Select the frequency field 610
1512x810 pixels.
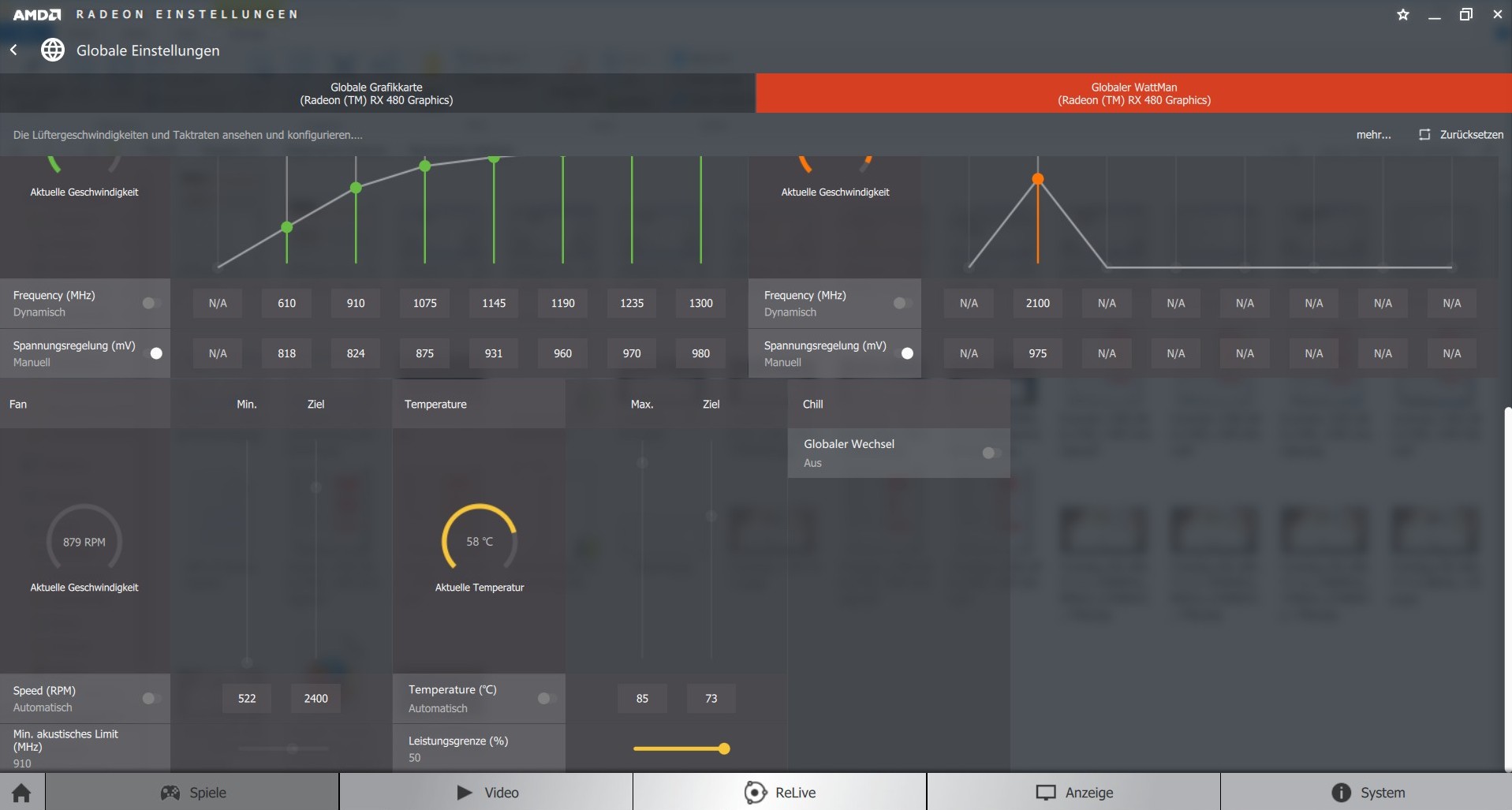tap(286, 303)
